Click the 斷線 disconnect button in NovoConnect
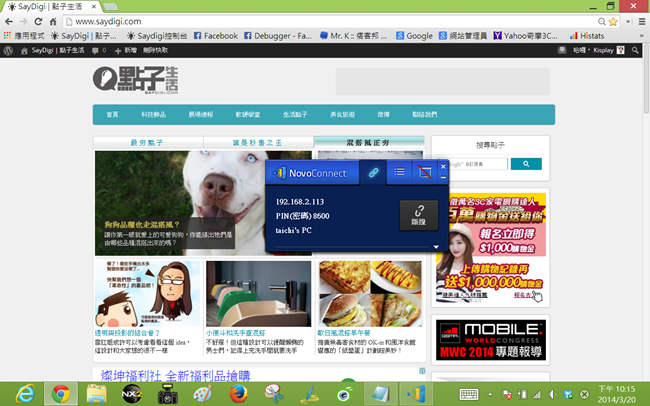 (x=419, y=215)
